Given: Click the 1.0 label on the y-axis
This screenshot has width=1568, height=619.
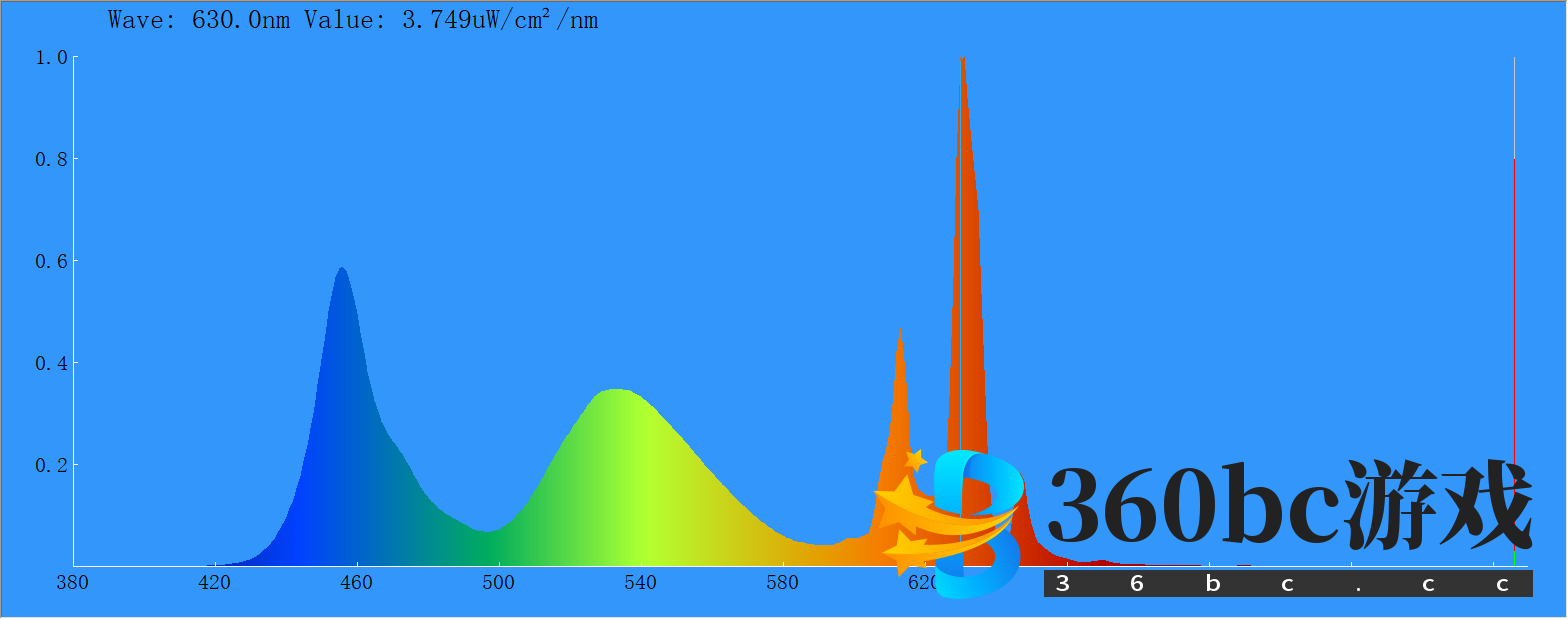Looking at the screenshot, I should pos(51,58).
